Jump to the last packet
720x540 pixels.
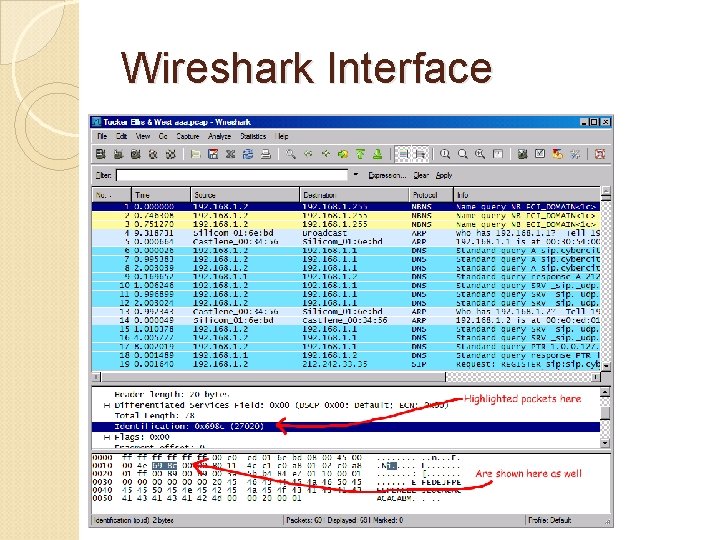(378, 154)
